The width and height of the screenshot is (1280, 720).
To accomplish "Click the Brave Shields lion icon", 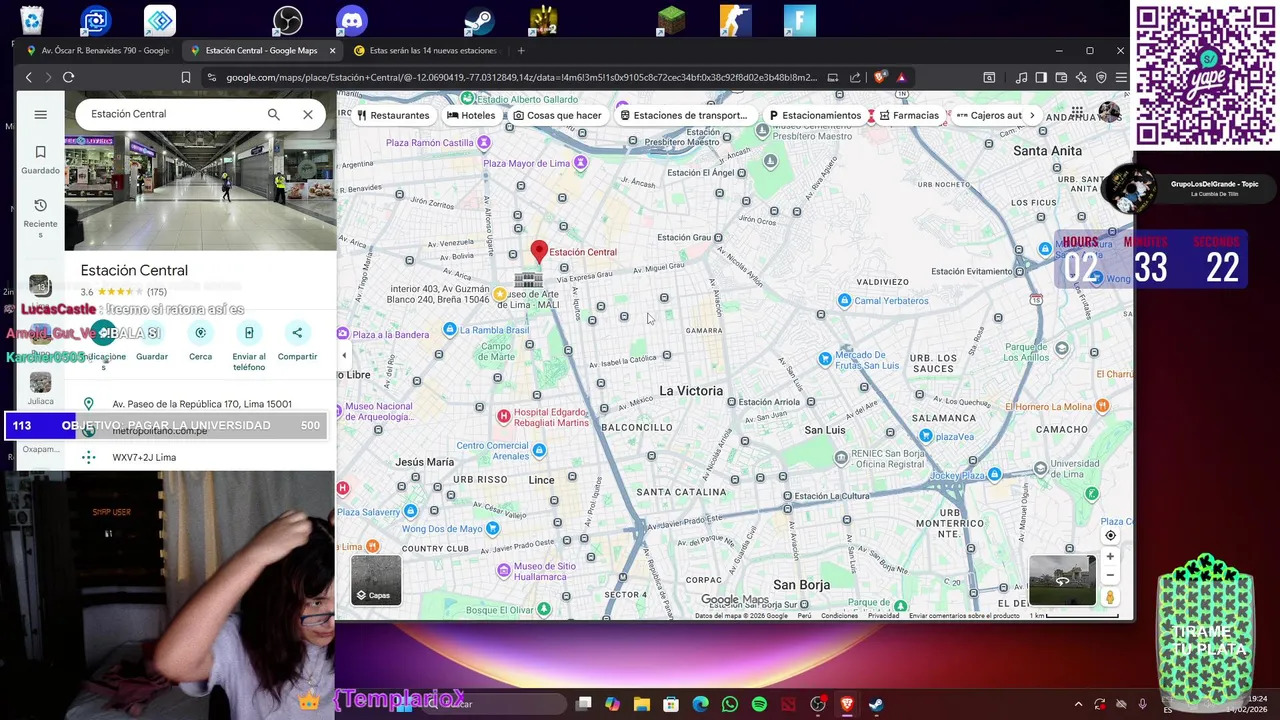I will click(880, 77).
